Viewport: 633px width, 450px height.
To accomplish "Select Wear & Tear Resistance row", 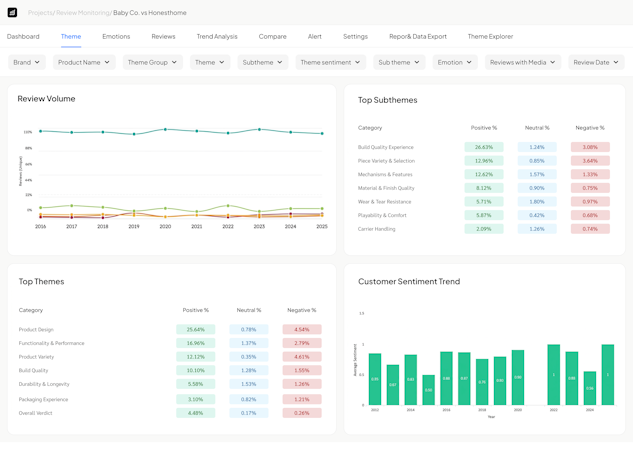I will coord(484,202).
